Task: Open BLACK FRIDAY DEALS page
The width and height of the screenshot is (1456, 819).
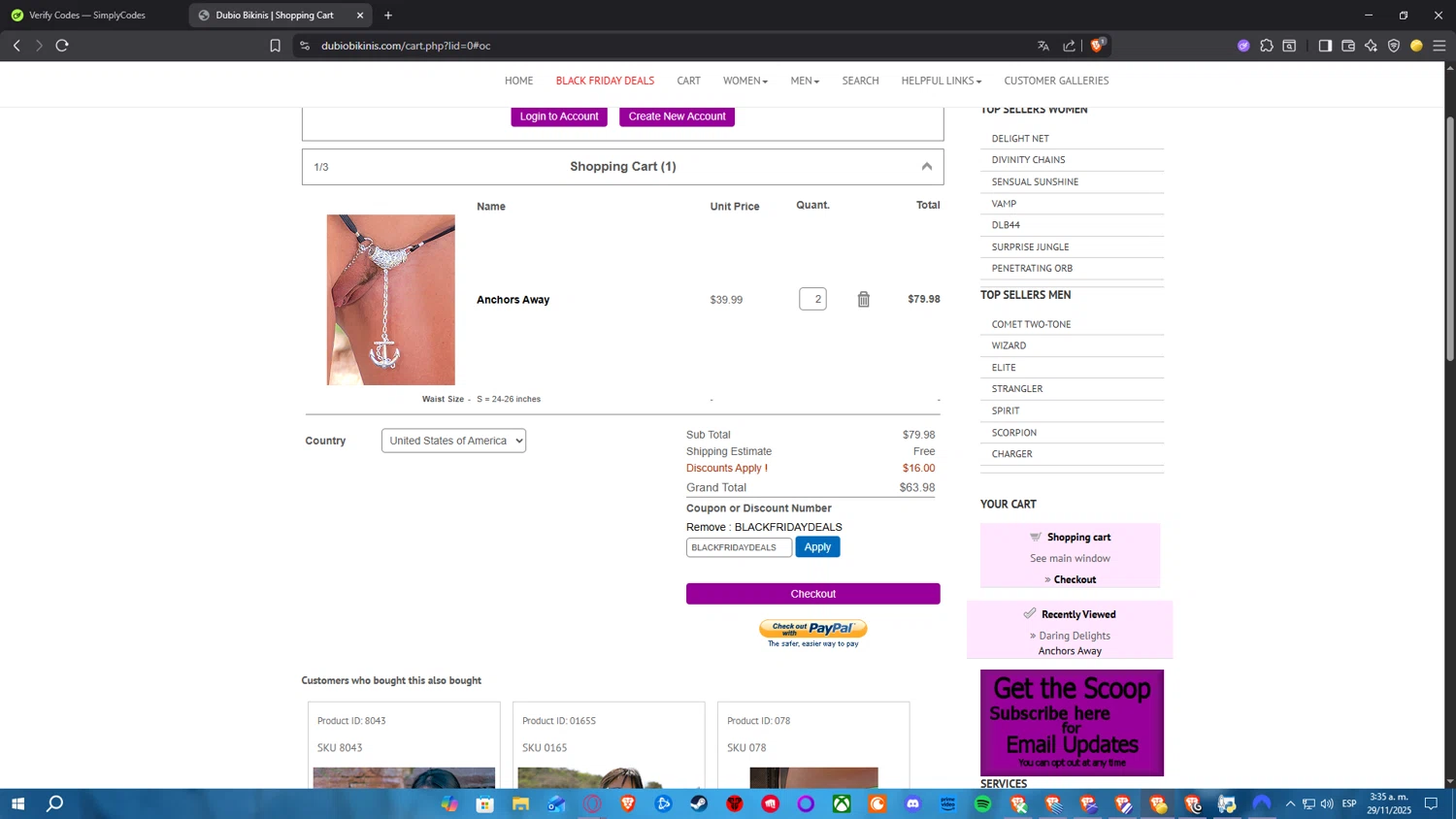Action: (x=605, y=81)
